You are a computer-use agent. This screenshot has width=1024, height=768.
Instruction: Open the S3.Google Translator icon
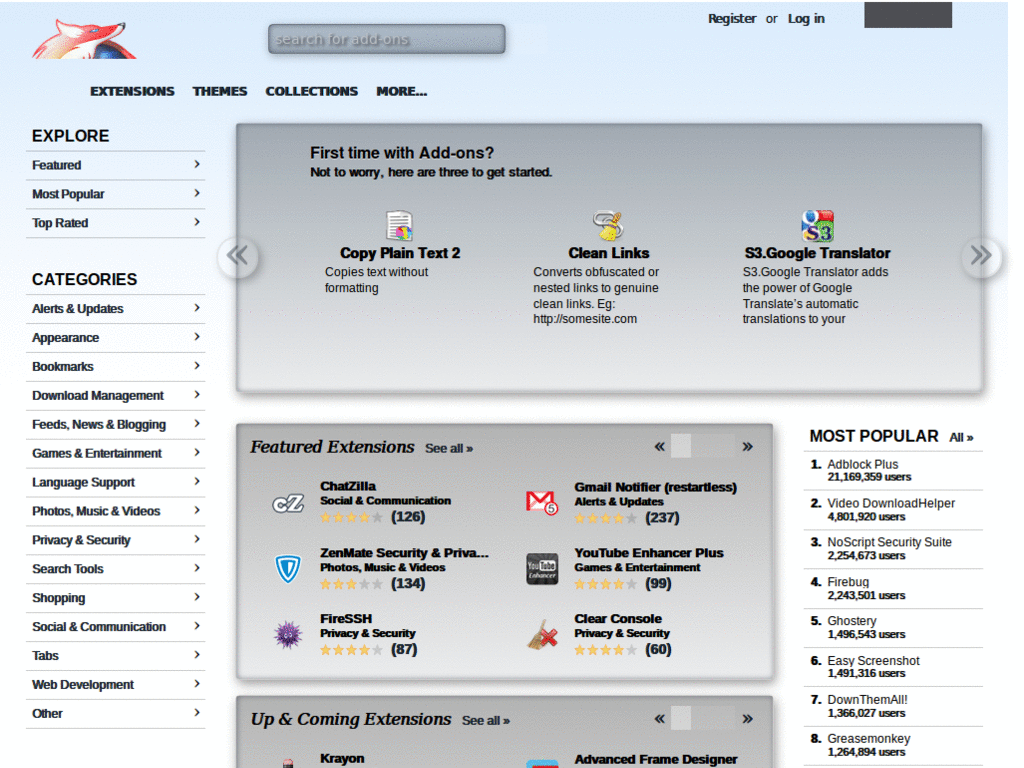[817, 226]
